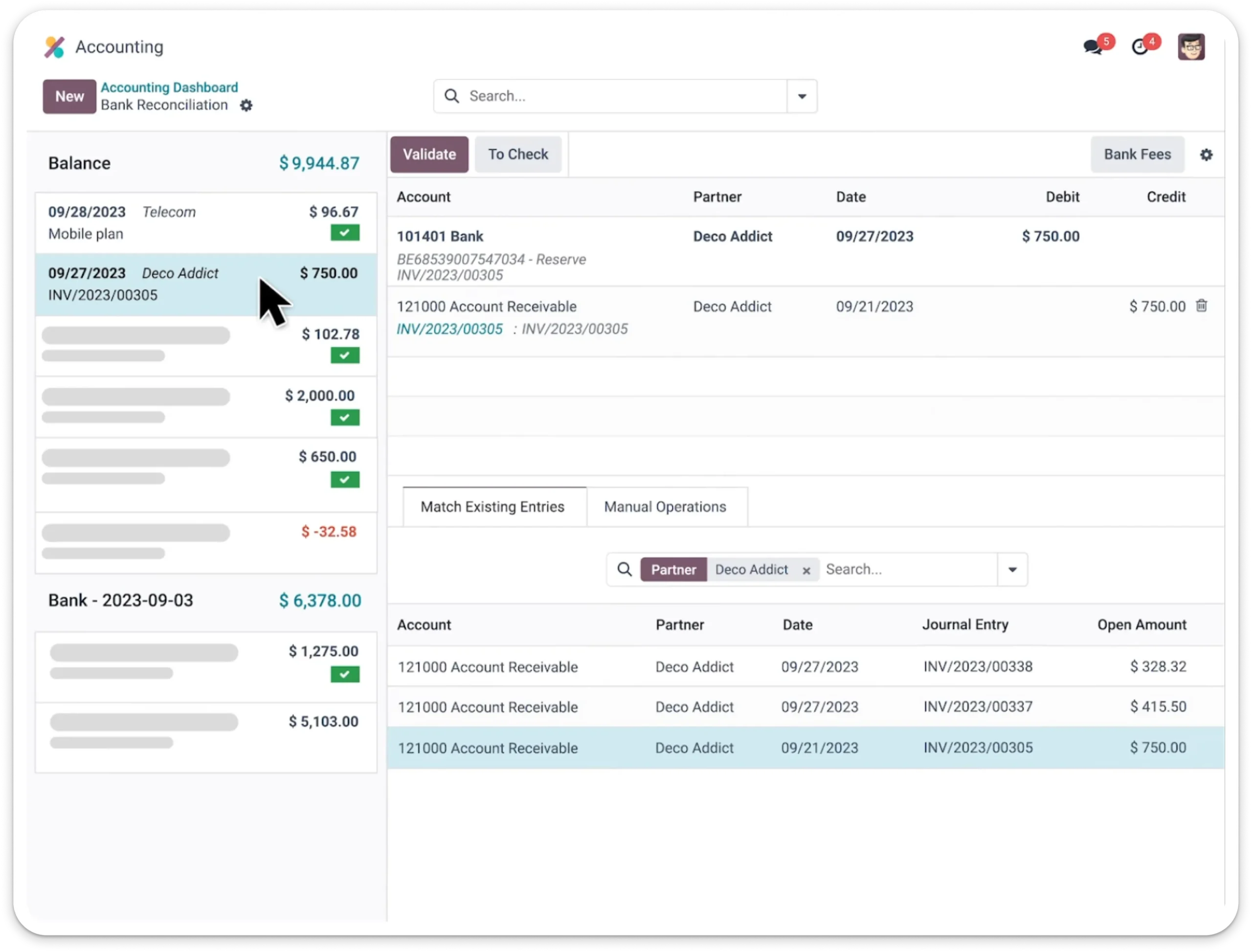Expand partner search filter dropdown arrow

(x=1012, y=570)
